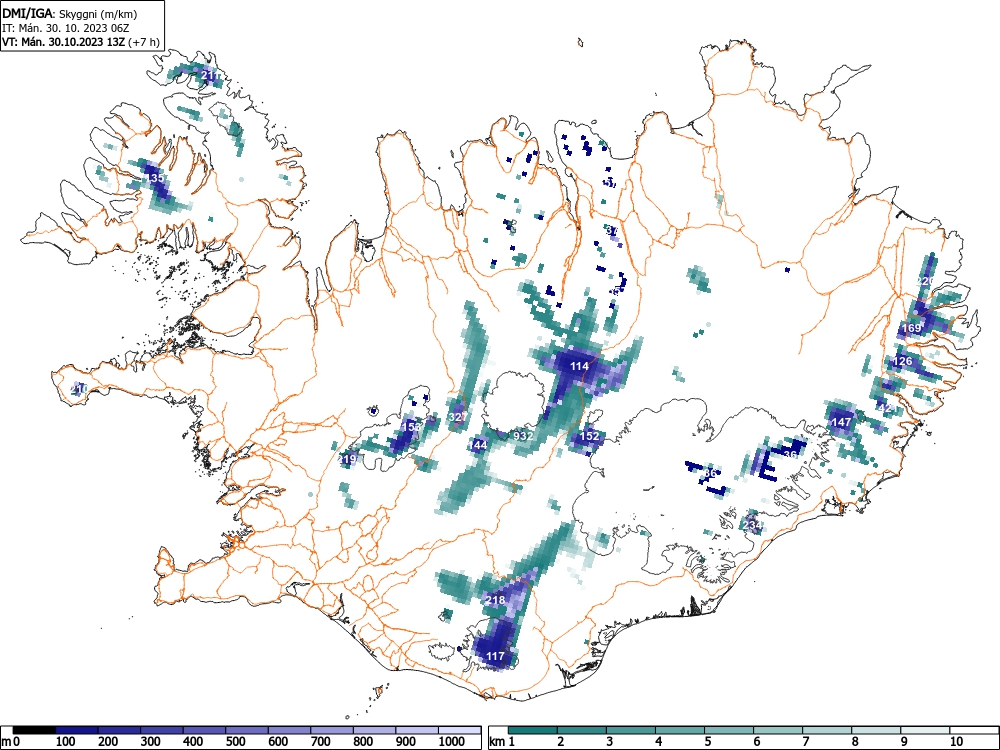Click the "44" visibility label
This screenshot has height=750, width=1000.
[x=480, y=445]
